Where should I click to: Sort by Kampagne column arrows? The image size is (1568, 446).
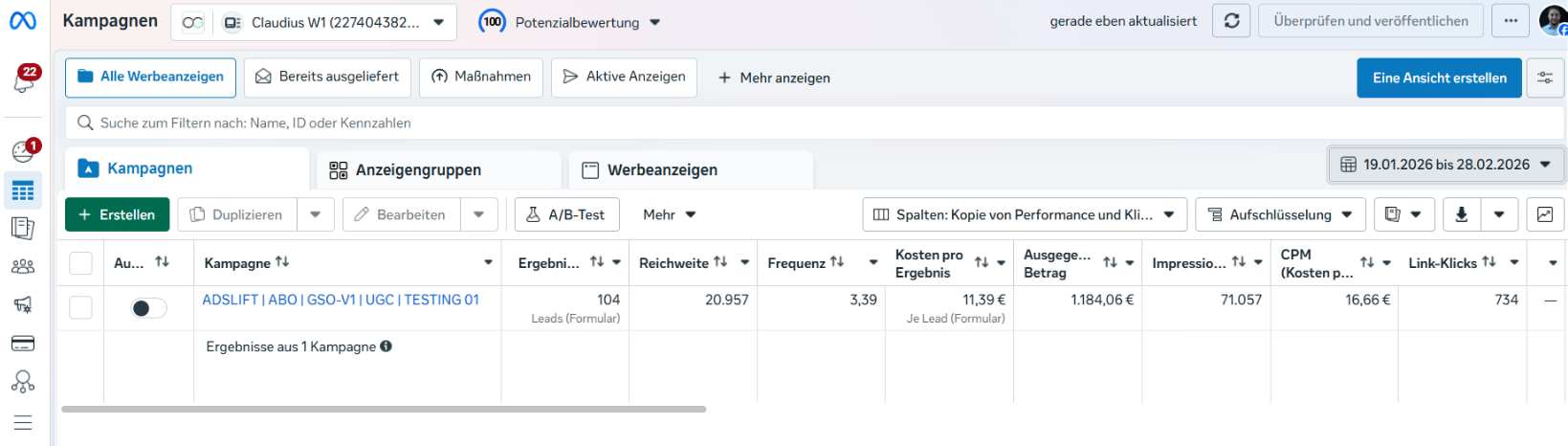pos(282,261)
